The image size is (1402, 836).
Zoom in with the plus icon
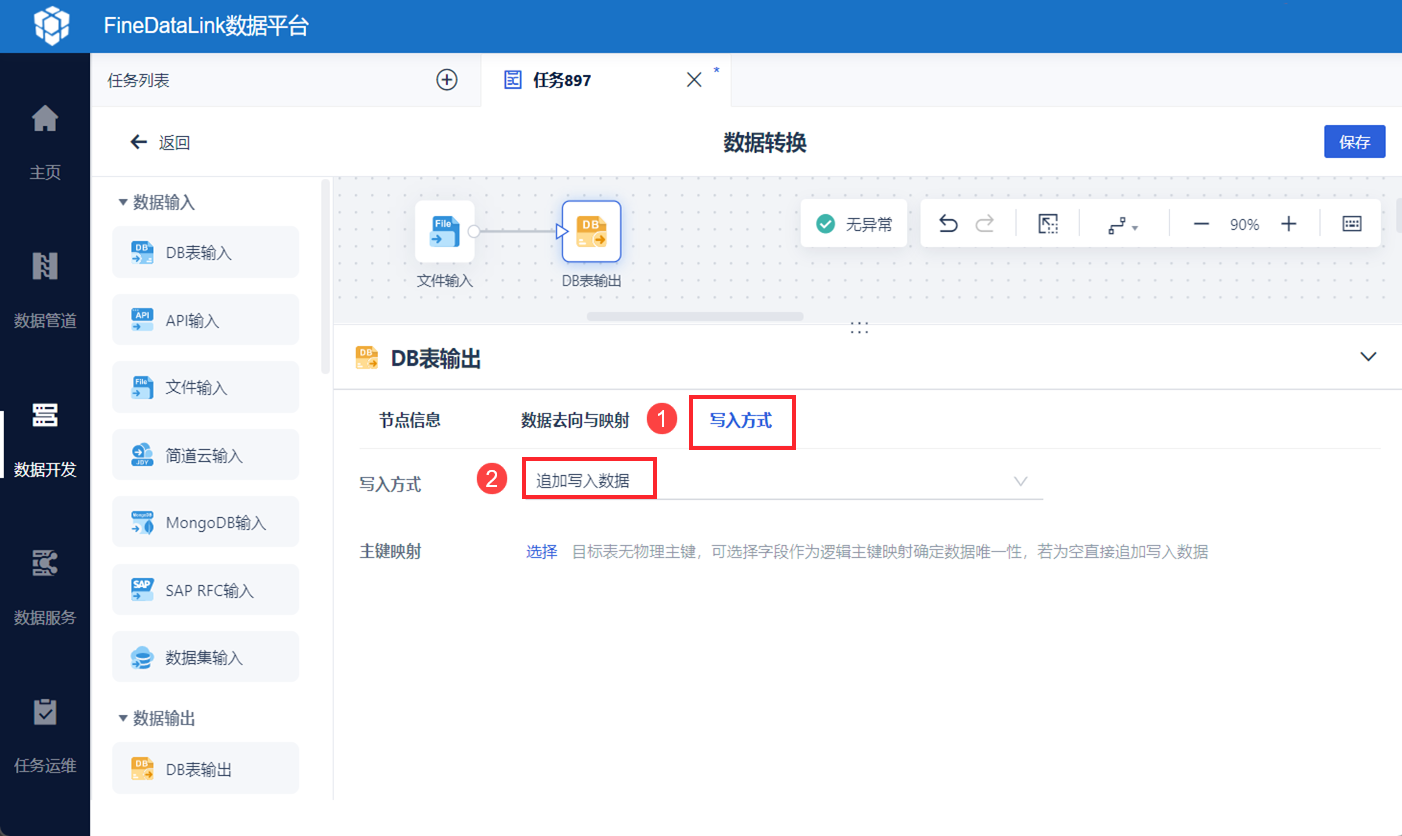[x=1289, y=224]
